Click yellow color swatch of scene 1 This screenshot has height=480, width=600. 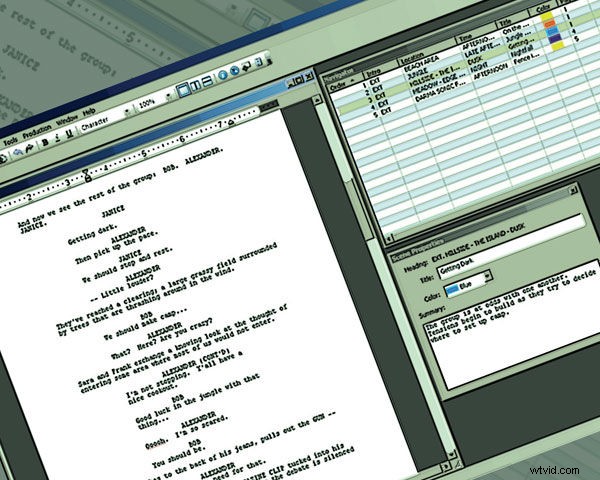pyautogui.click(x=548, y=16)
